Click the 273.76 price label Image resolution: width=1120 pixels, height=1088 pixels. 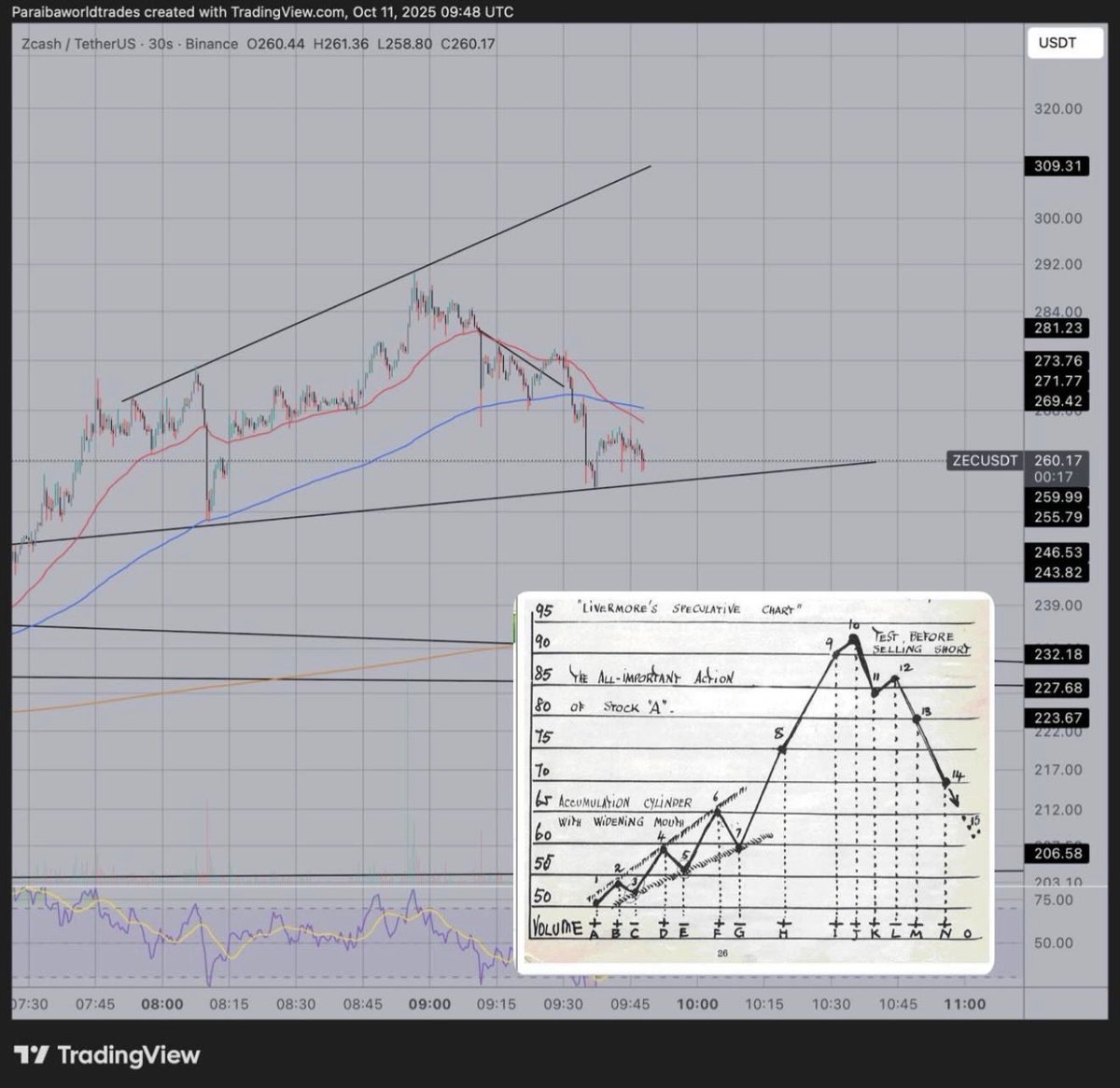tap(1057, 361)
